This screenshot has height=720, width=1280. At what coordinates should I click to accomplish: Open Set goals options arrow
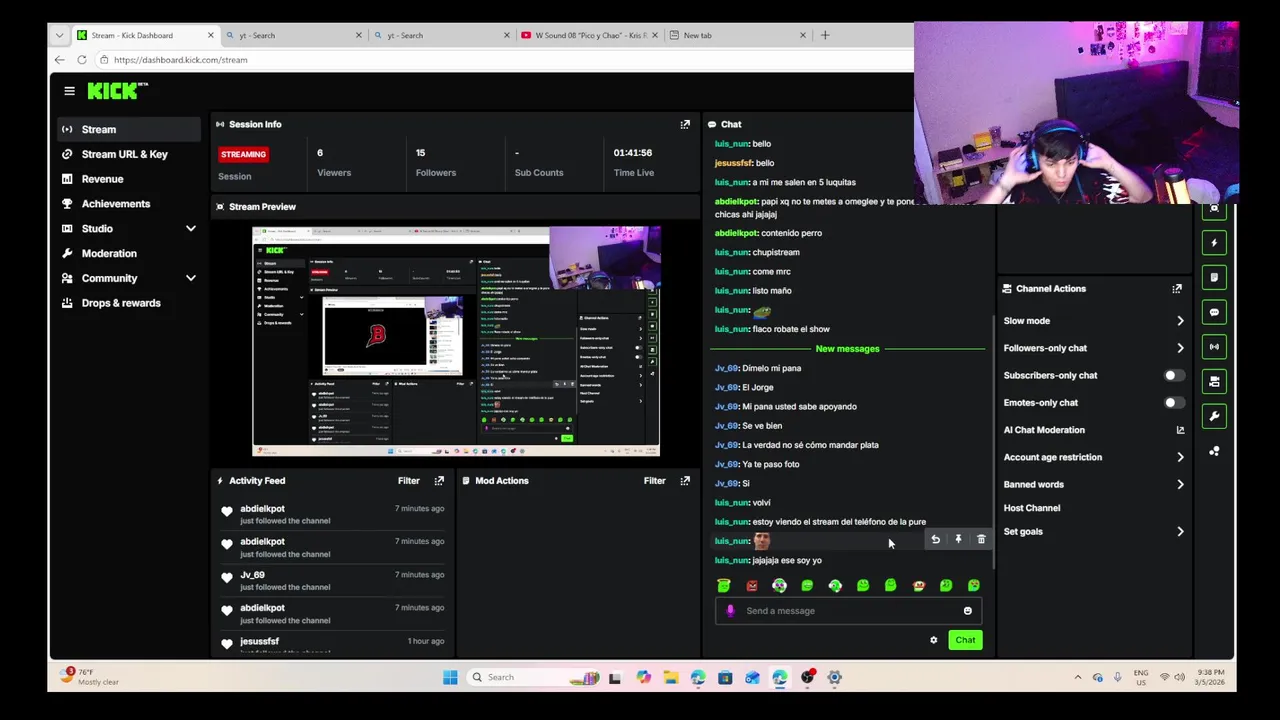(1180, 532)
